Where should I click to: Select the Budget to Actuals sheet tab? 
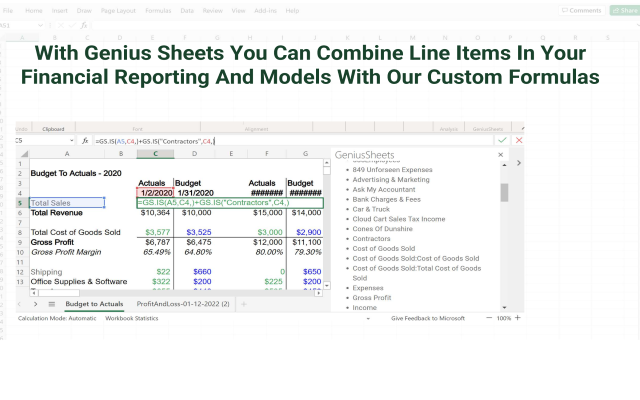coord(94,304)
